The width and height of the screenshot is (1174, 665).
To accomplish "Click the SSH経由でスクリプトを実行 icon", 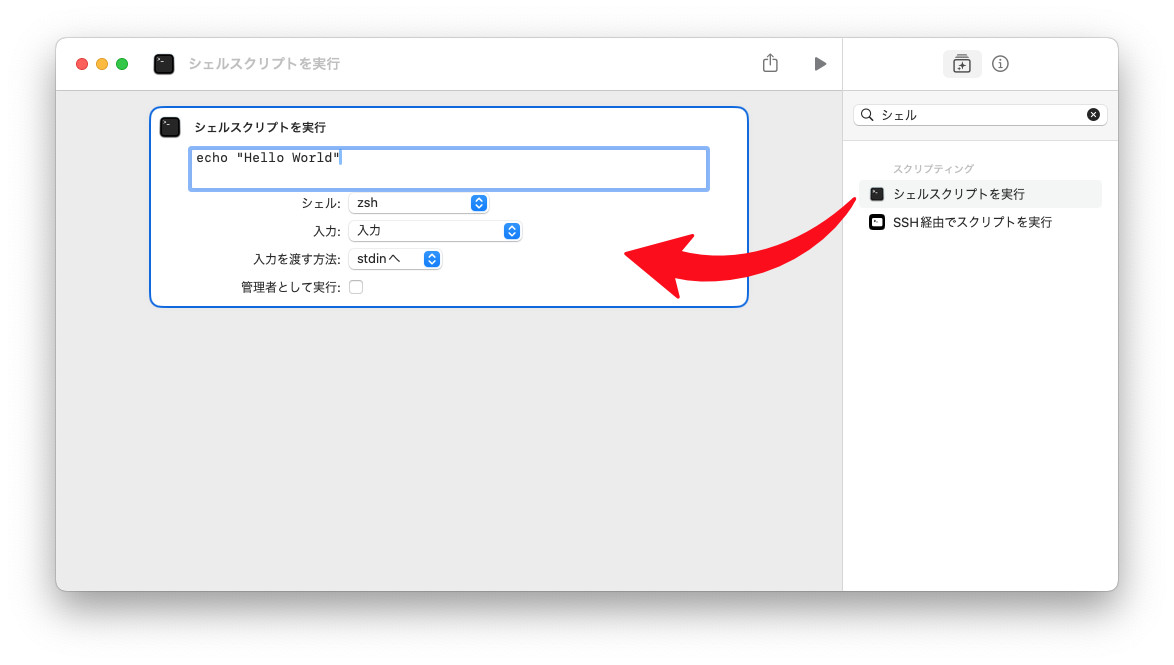I will point(877,222).
